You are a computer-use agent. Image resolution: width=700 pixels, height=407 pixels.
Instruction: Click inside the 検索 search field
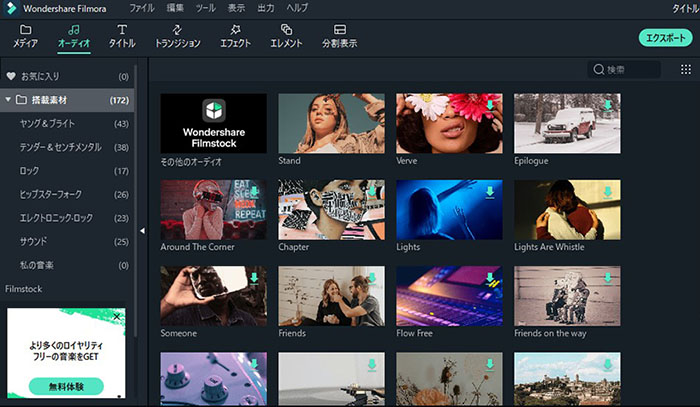pos(624,70)
